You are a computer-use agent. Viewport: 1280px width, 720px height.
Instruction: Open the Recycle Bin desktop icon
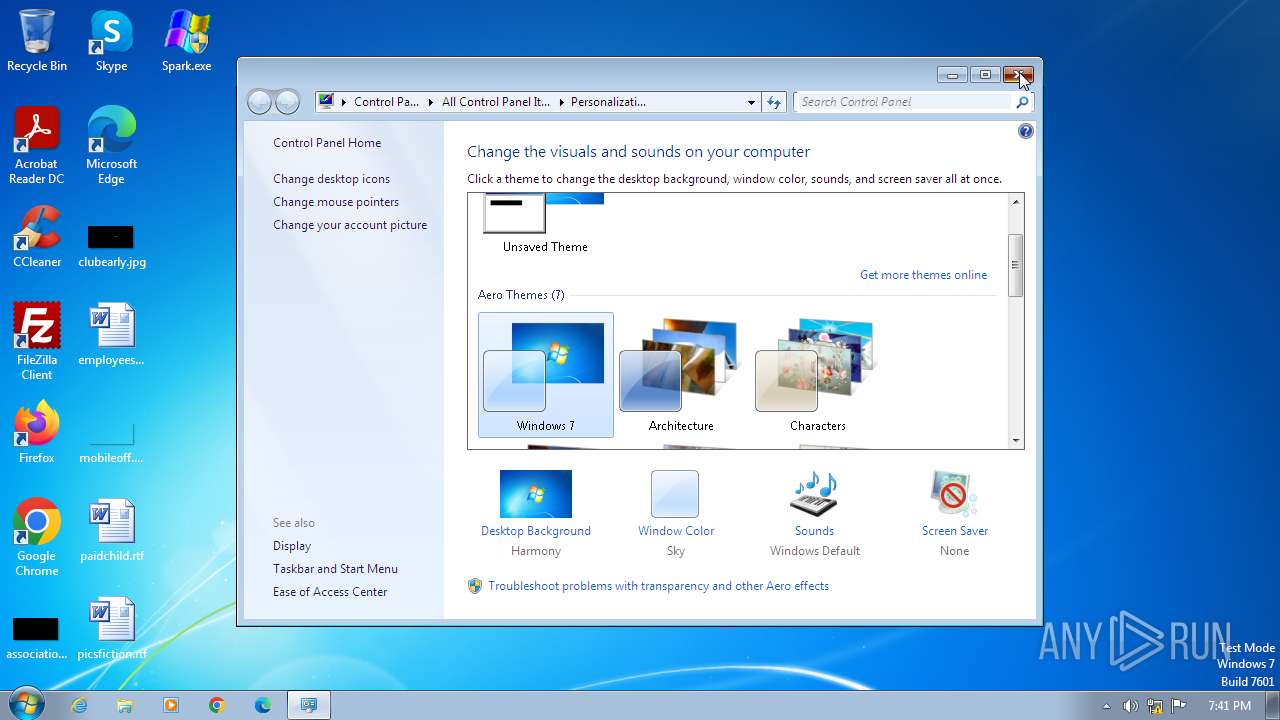37,42
